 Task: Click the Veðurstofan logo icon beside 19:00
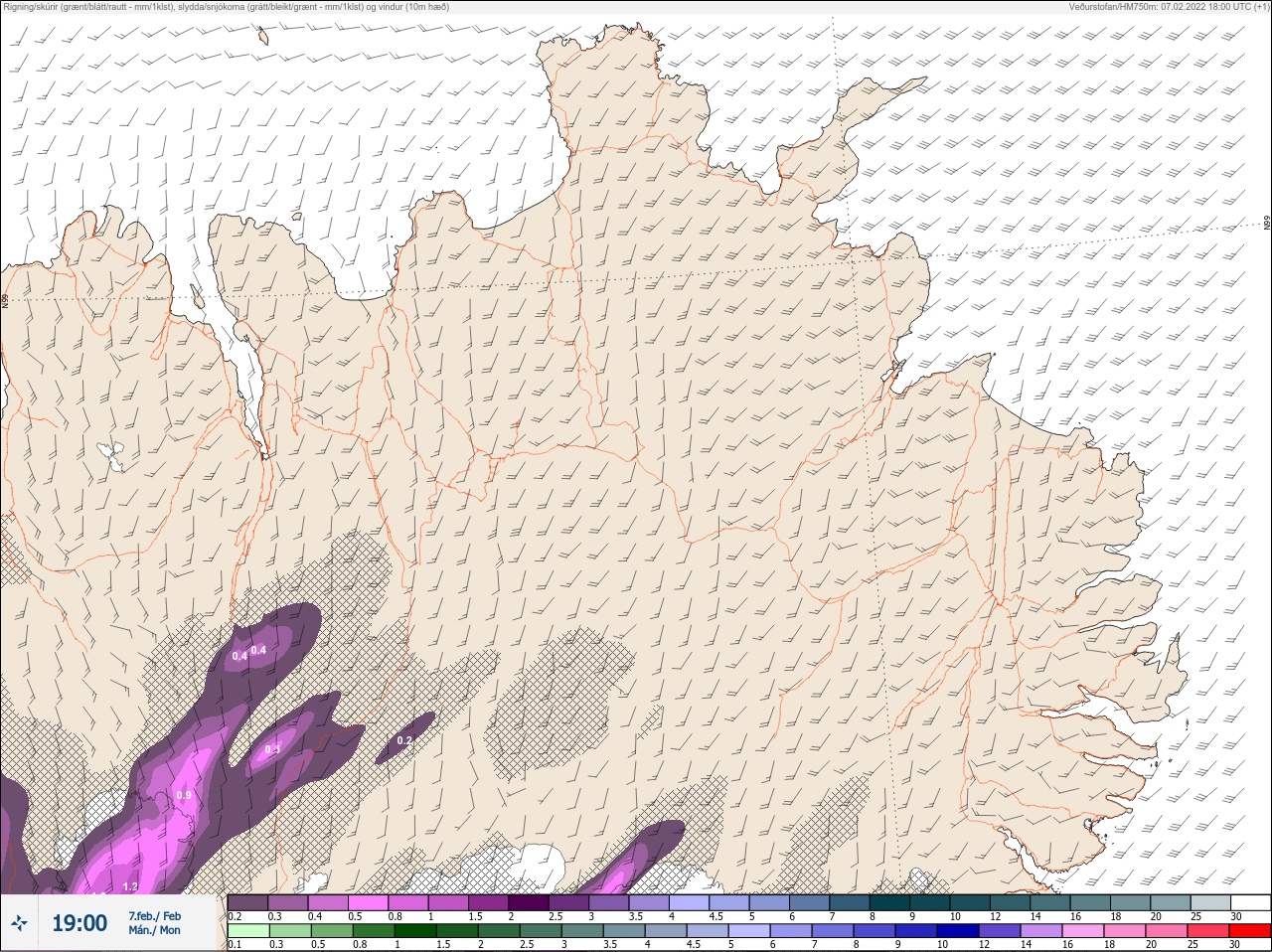[19, 923]
